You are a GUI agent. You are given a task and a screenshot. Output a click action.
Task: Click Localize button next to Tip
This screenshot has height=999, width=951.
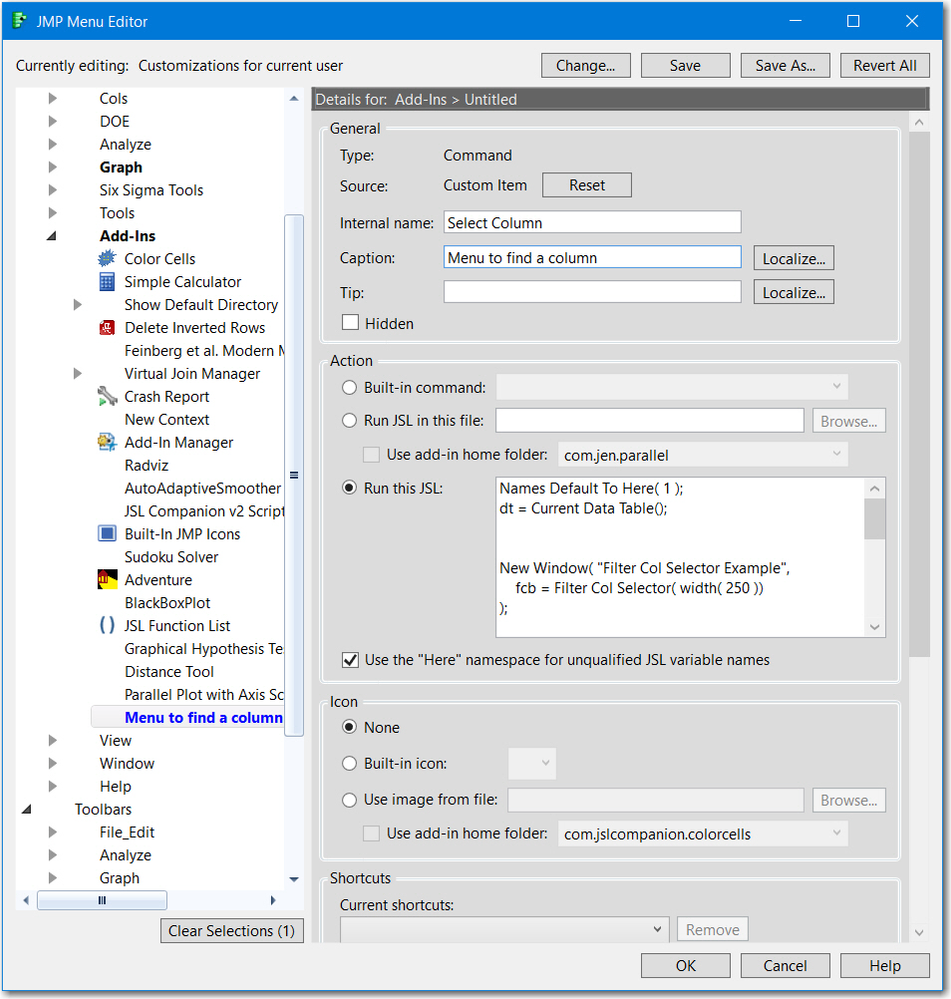pyautogui.click(x=794, y=292)
